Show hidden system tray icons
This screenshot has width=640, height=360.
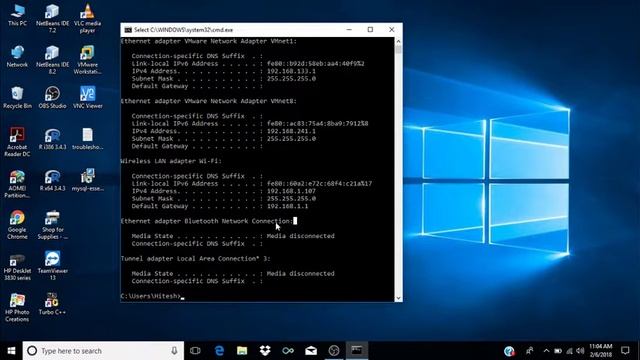tap(547, 351)
